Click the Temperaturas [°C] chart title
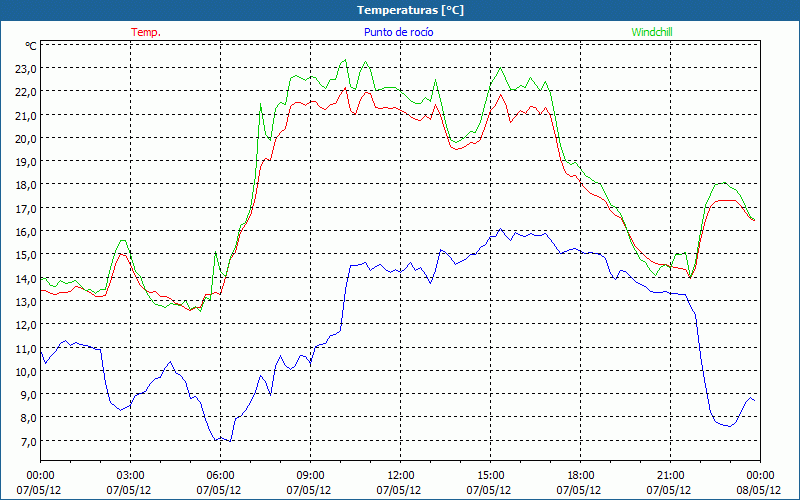 tap(410, 10)
